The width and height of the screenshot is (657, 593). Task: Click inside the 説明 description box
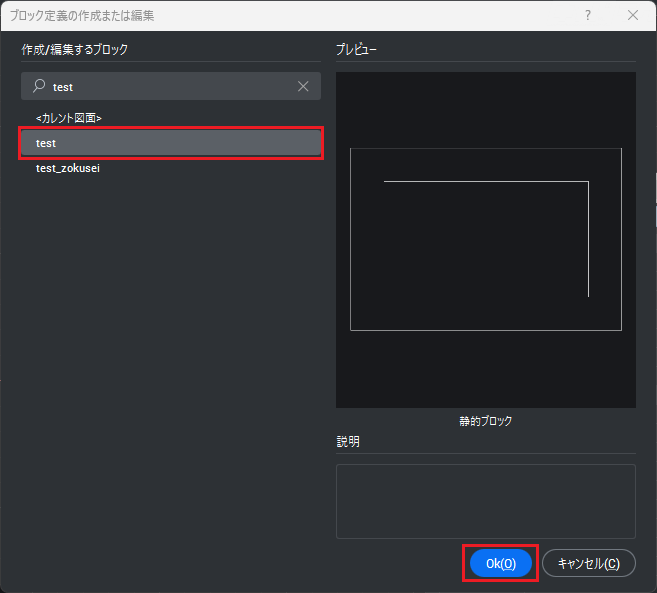[x=485, y=501]
